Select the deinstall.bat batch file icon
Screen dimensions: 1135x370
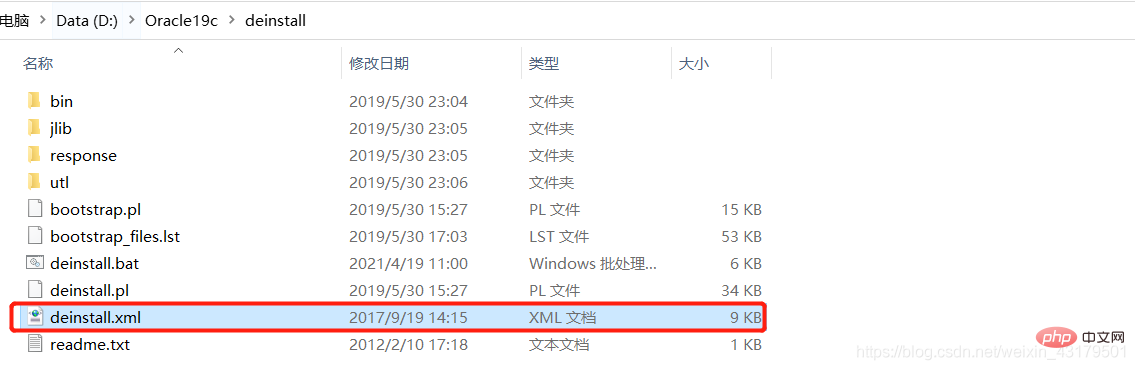click(x=35, y=264)
